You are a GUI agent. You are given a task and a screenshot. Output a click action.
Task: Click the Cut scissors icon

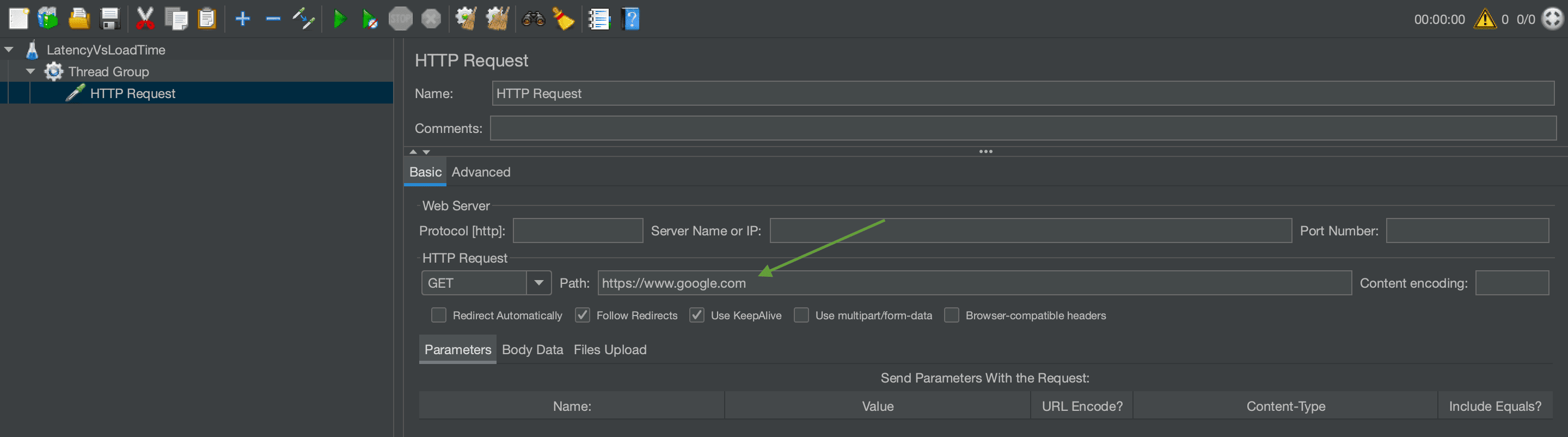point(145,20)
